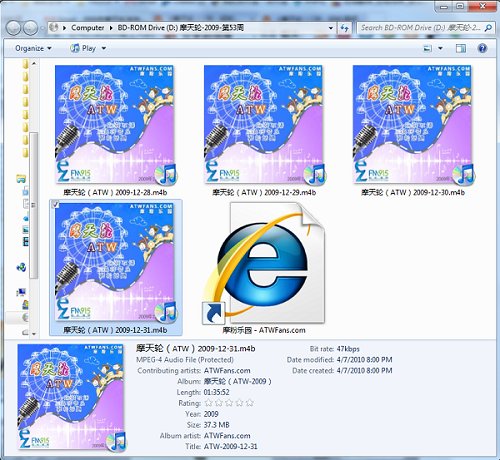Click the search magnifier icon

point(488,28)
